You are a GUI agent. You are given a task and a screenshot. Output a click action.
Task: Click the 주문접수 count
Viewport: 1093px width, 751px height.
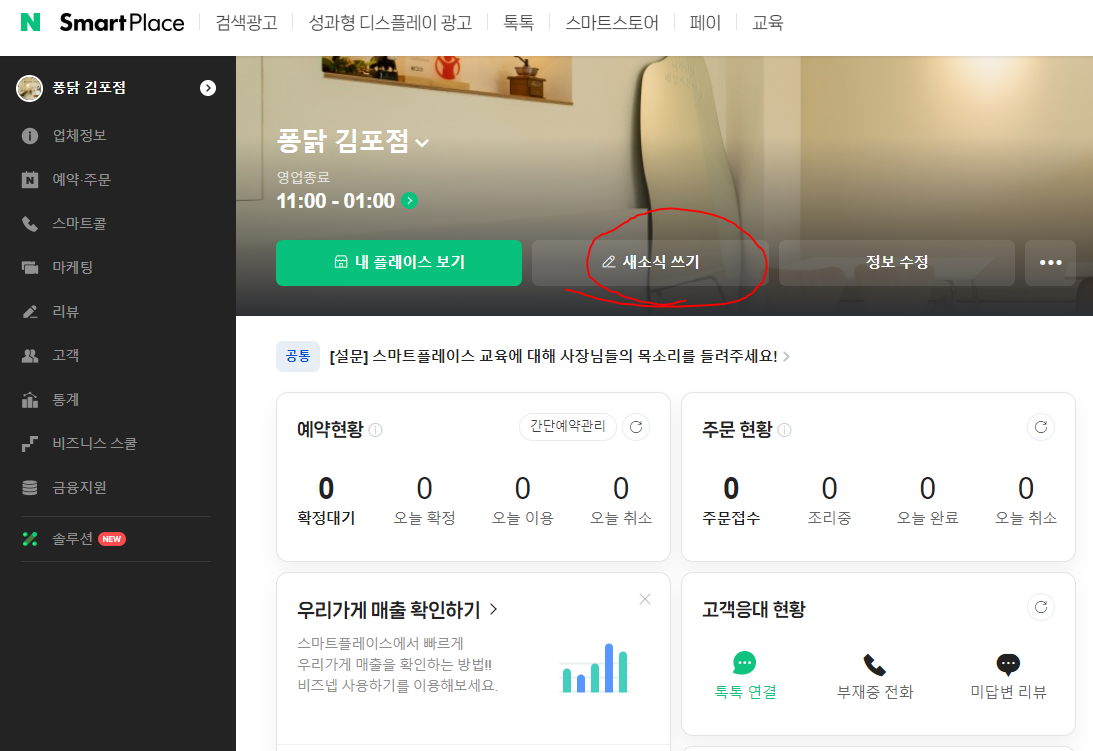click(731, 488)
